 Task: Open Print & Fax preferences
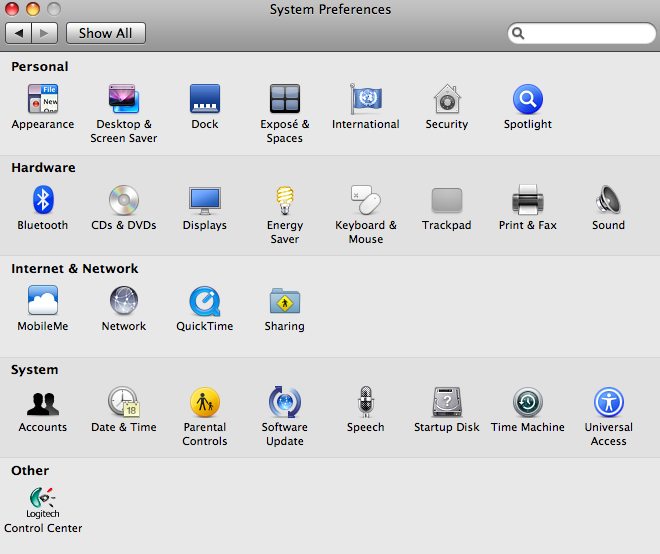pyautogui.click(x=528, y=200)
